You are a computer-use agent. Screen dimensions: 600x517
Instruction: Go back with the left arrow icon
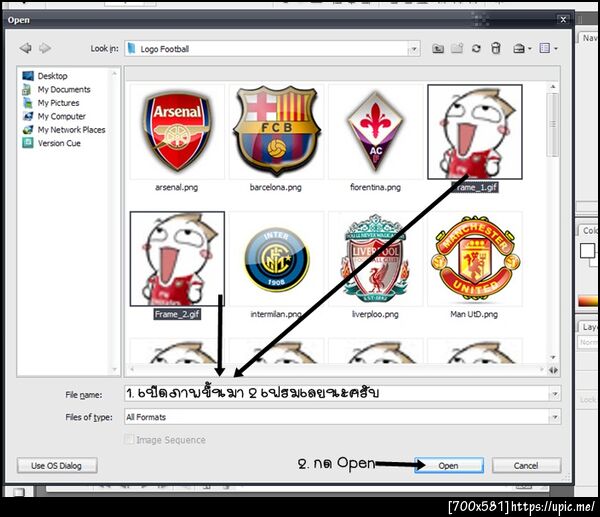click(x=26, y=48)
